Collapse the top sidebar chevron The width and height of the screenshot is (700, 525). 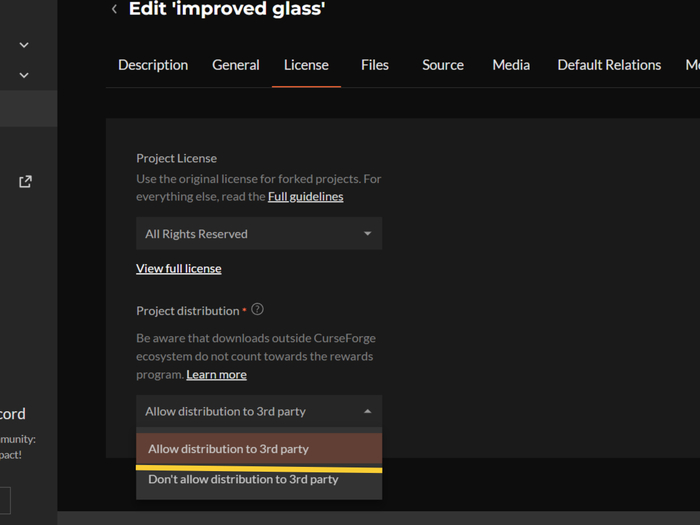coord(24,45)
